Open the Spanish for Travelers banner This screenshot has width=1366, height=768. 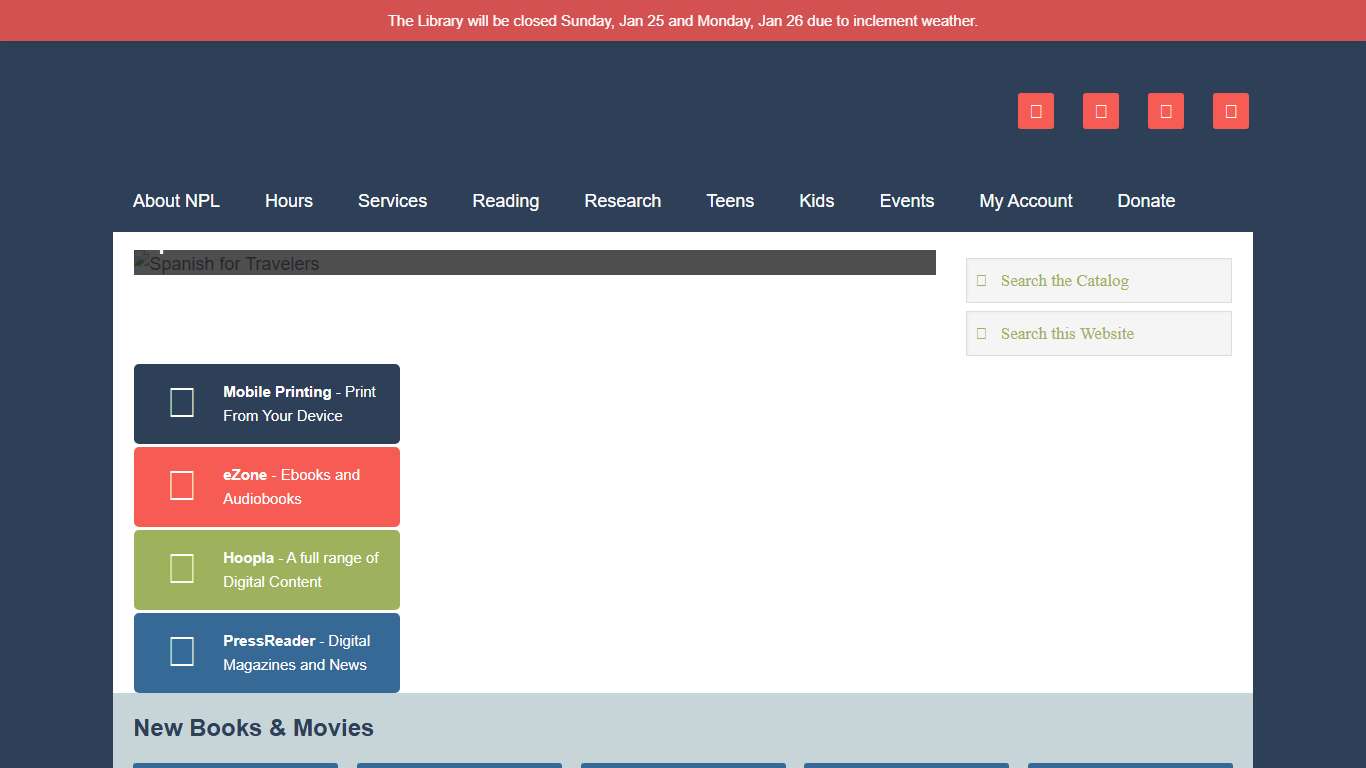pos(534,263)
